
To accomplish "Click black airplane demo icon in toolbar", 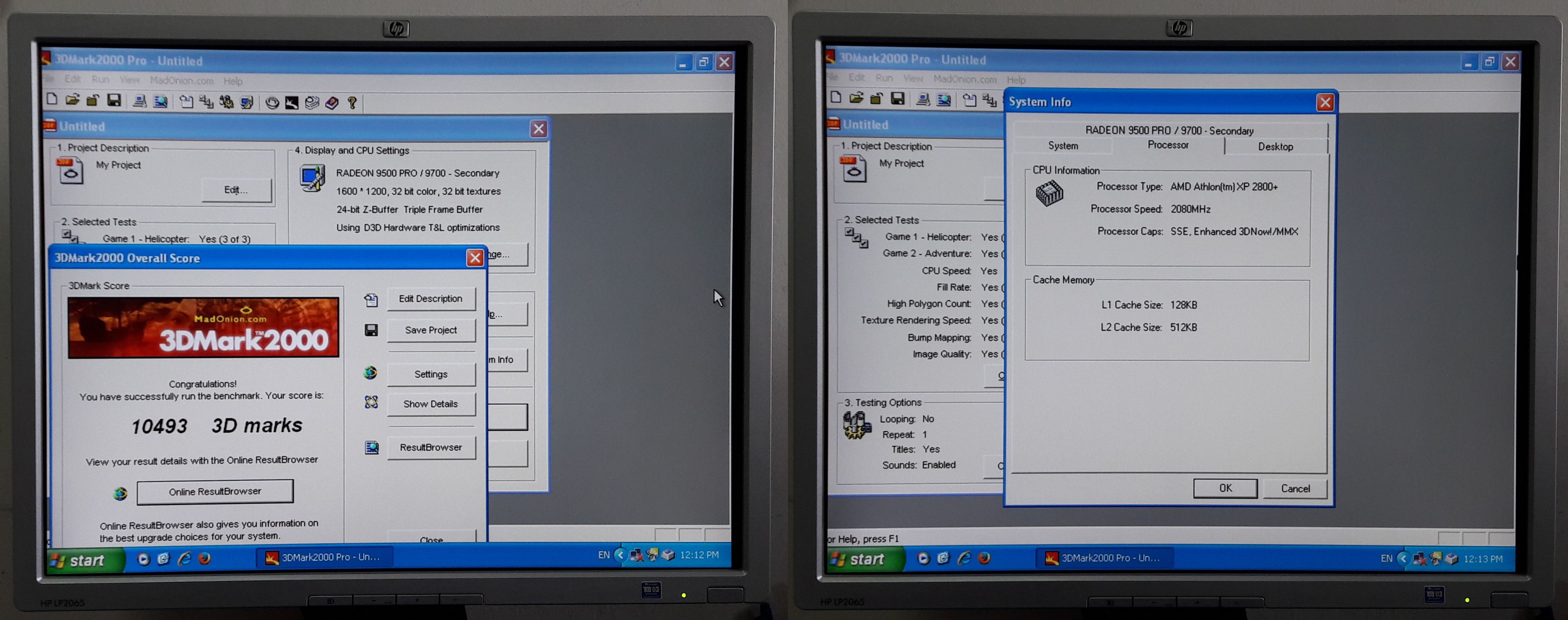I will point(292,103).
